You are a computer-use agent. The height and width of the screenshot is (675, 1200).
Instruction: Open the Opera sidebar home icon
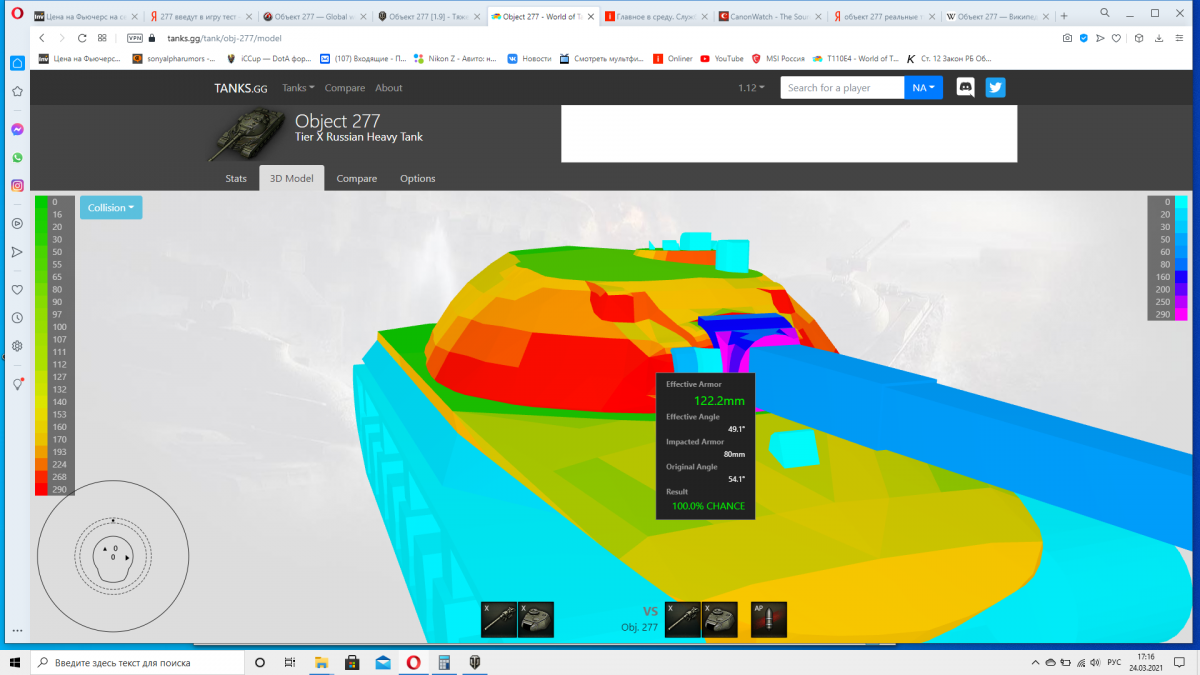pos(17,62)
